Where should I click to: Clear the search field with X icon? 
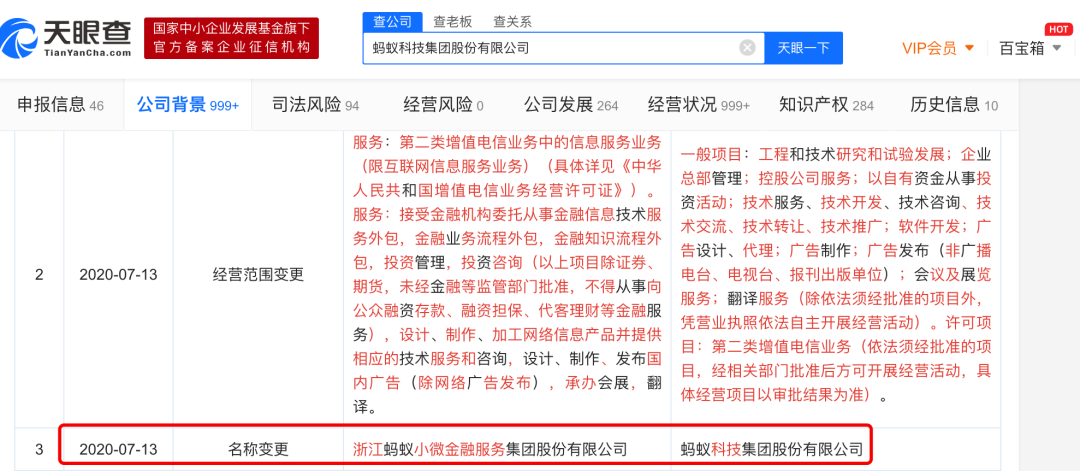747,48
